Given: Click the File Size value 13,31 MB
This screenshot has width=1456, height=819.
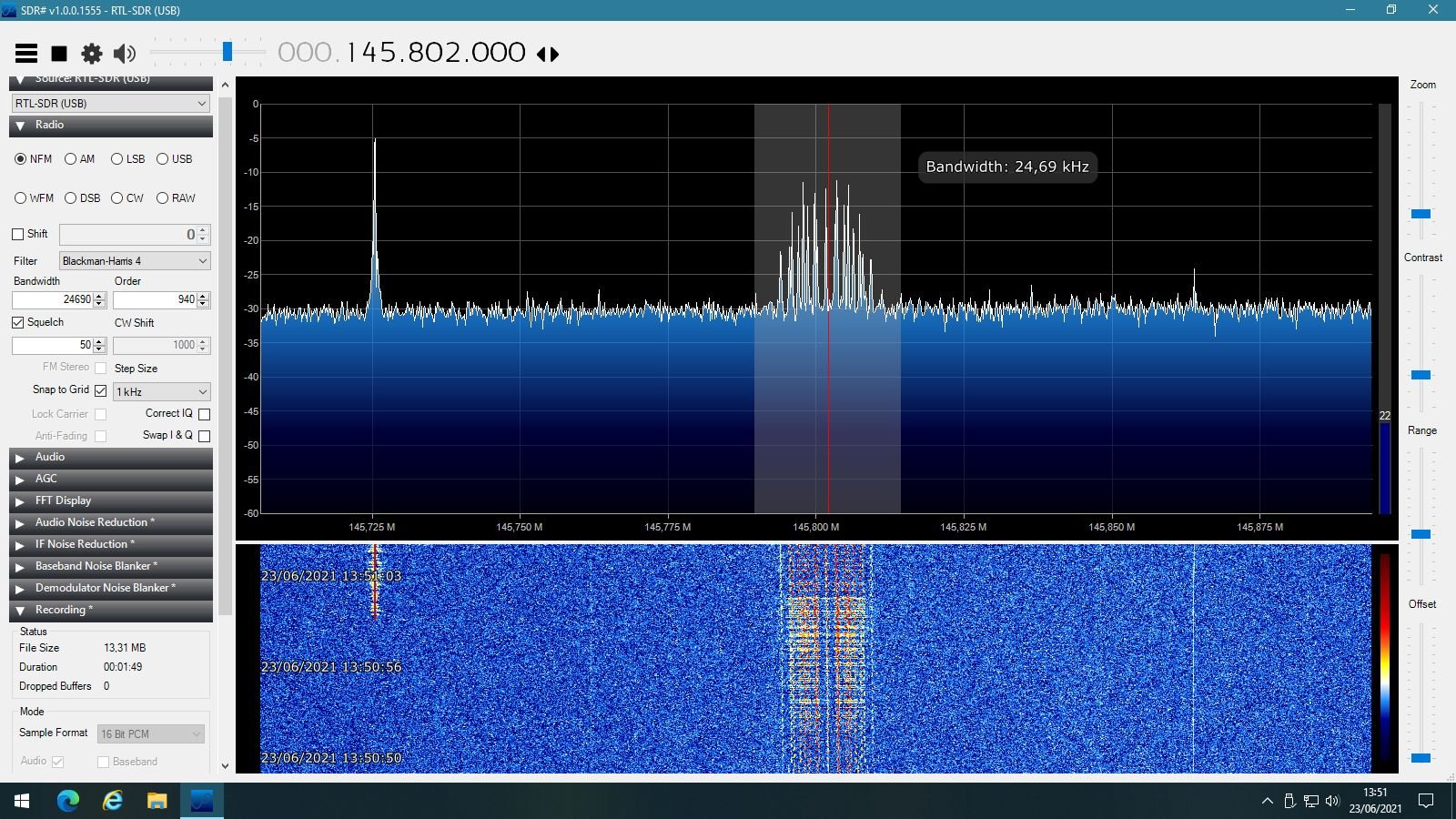Looking at the screenshot, I should click(x=125, y=648).
